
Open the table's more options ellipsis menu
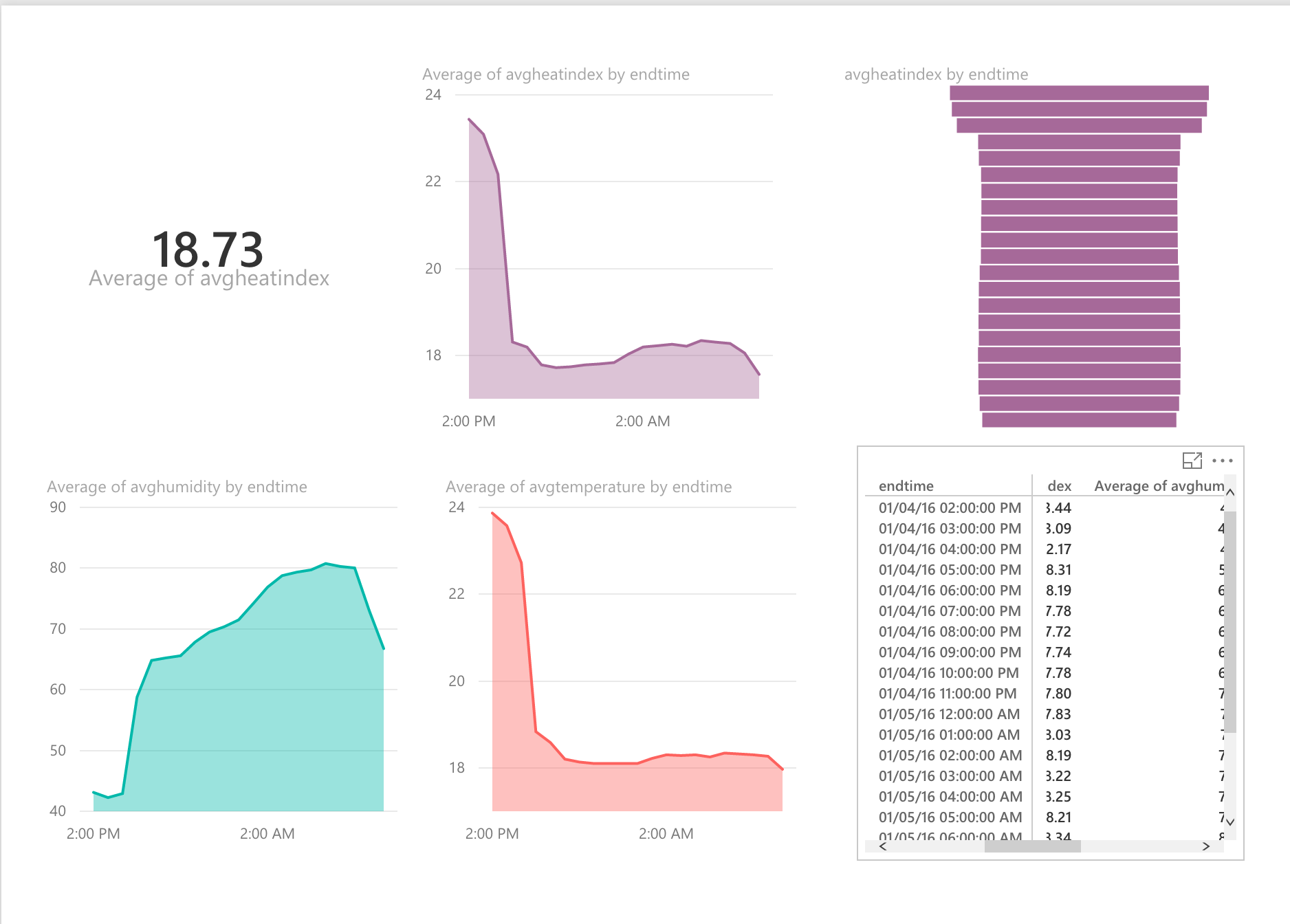(1223, 461)
